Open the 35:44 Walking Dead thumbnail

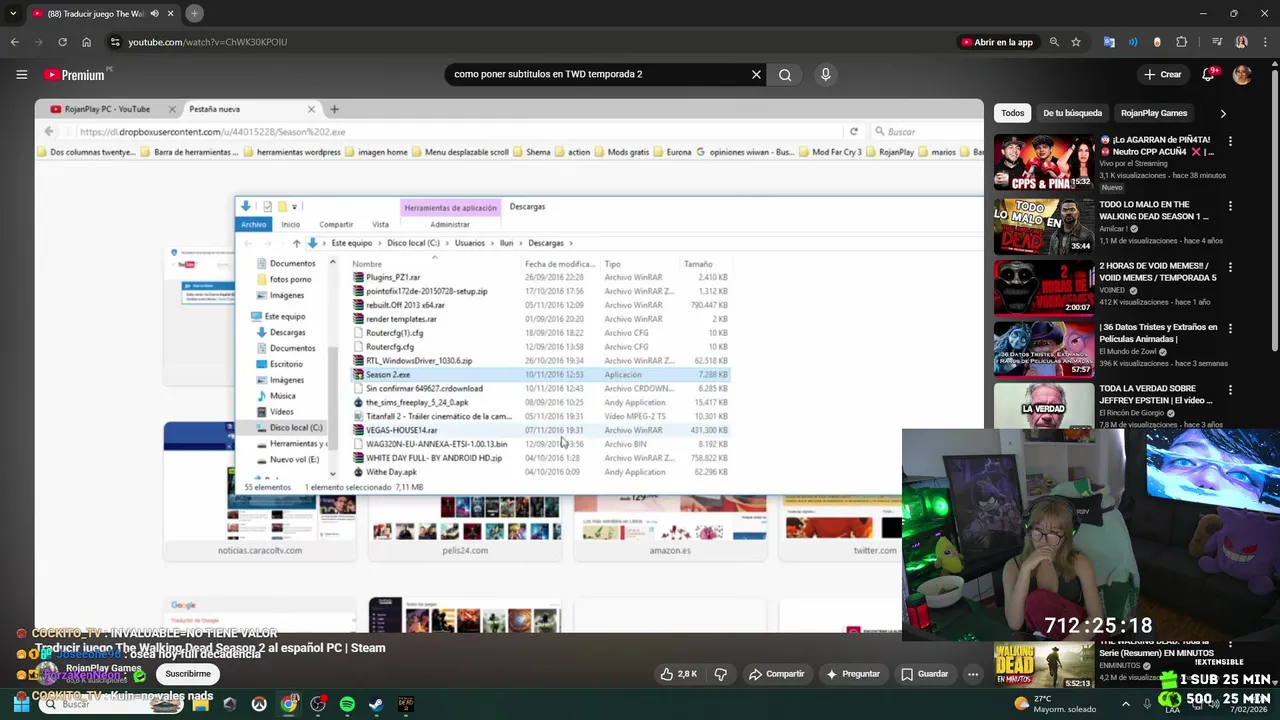[1043, 226]
